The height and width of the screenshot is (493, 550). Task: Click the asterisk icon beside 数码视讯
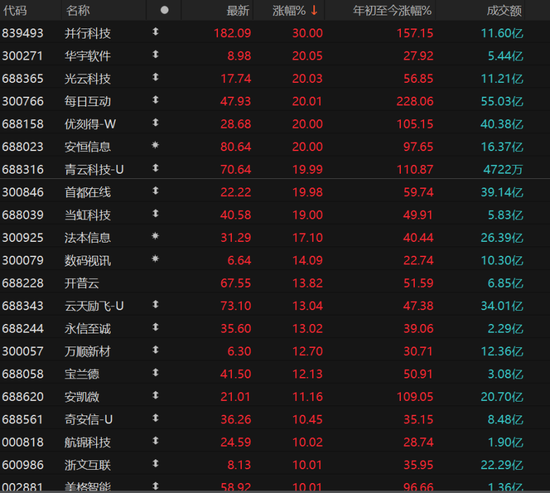[x=155, y=259]
